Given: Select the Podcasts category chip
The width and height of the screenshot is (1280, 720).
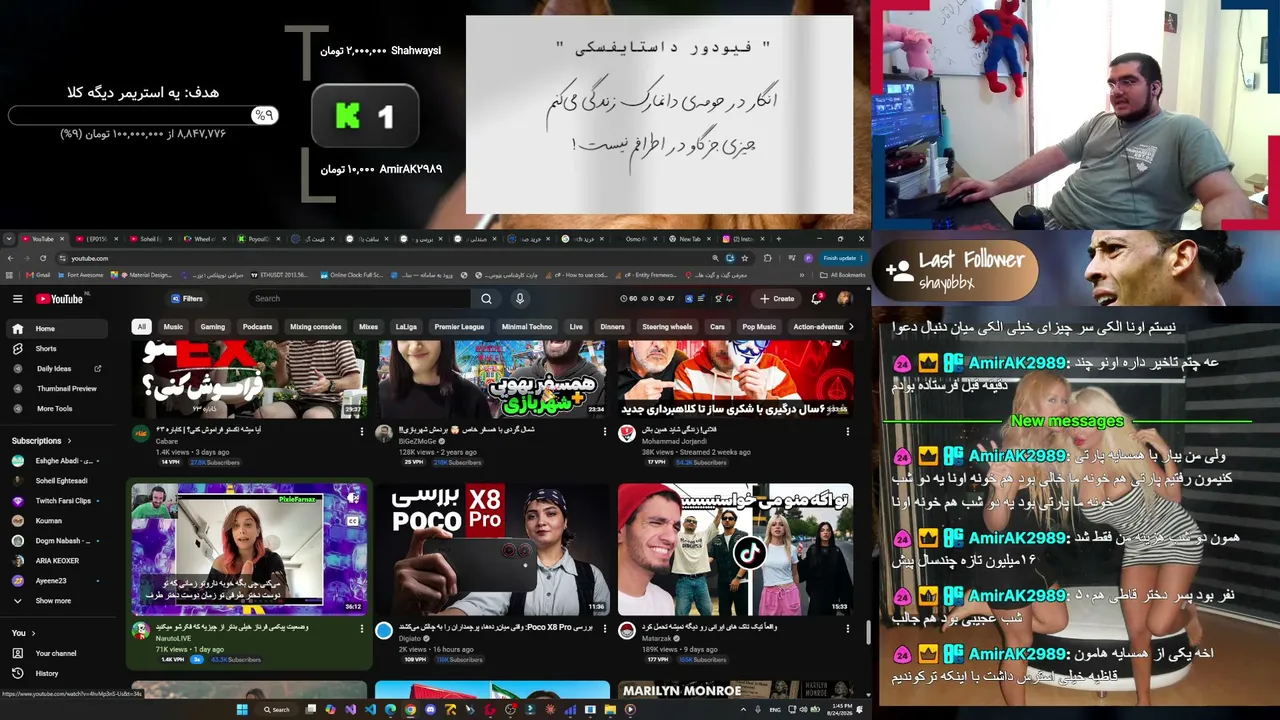Looking at the screenshot, I should point(257,327).
